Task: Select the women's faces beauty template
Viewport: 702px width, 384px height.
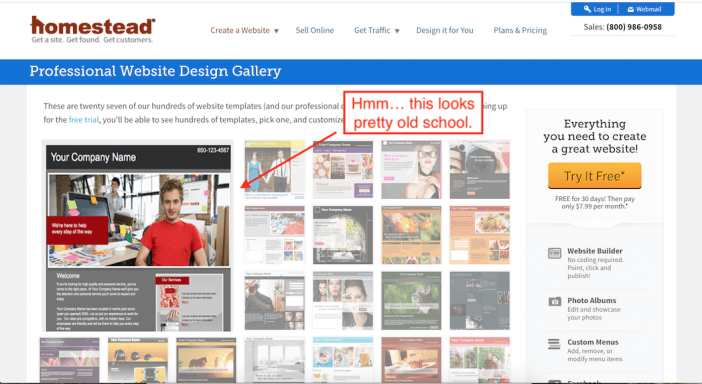Action: [x=343, y=300]
